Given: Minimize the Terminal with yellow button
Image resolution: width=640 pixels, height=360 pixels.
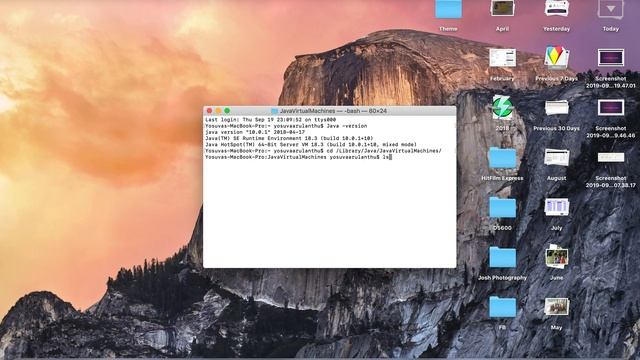Looking at the screenshot, I should [218, 111].
